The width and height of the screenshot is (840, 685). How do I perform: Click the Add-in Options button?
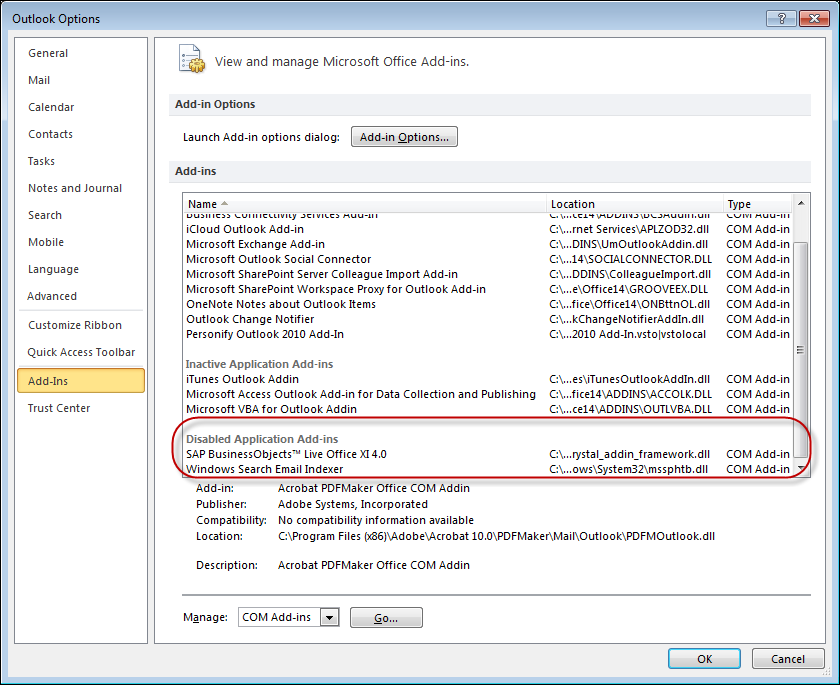coord(404,137)
